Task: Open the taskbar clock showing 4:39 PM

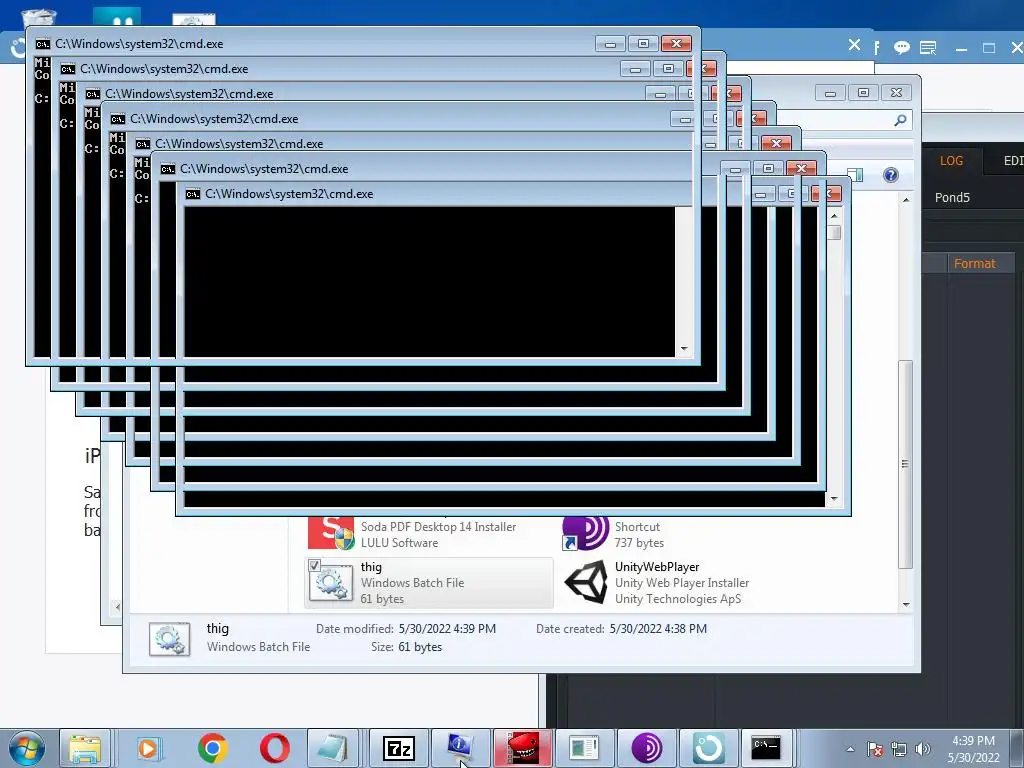Action: point(973,749)
